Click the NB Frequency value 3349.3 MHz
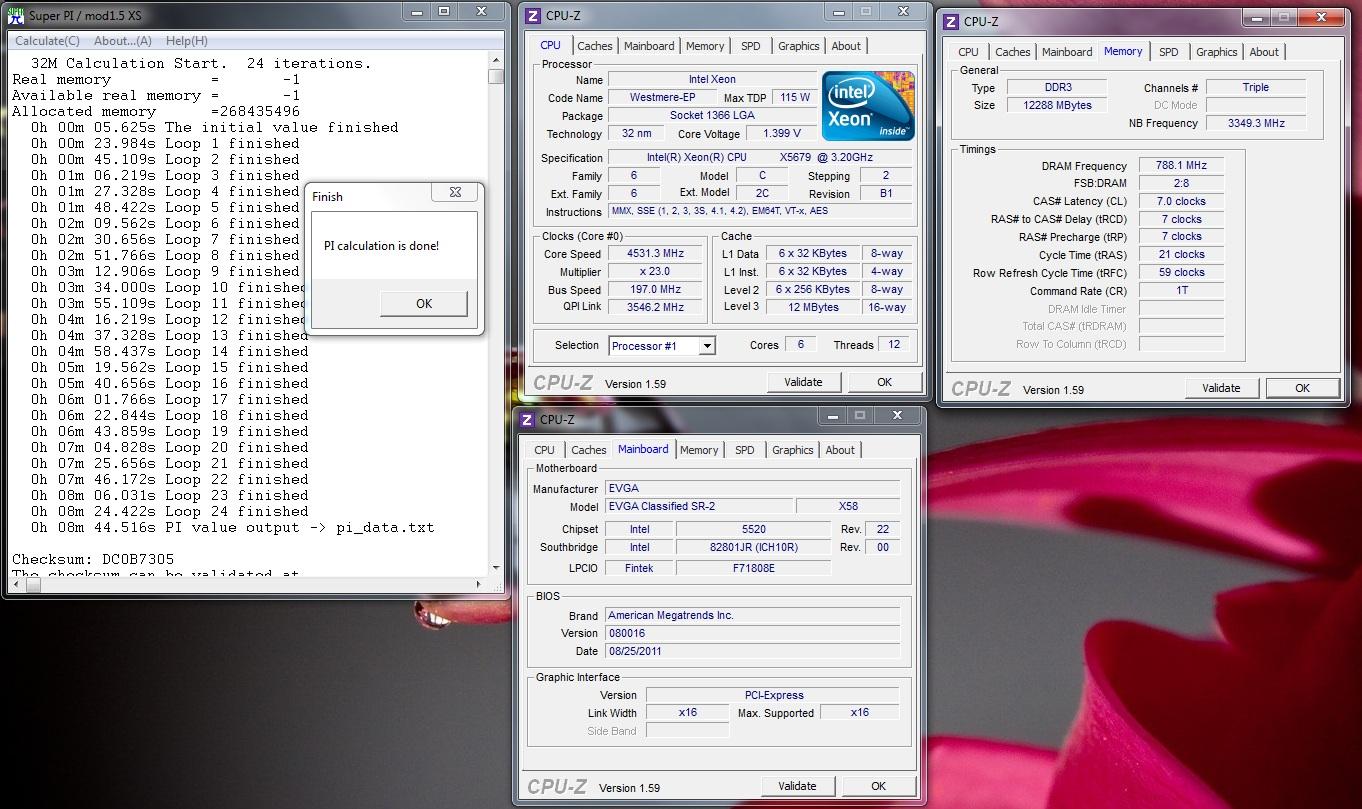Image resolution: width=1362 pixels, height=809 pixels. tap(1256, 123)
